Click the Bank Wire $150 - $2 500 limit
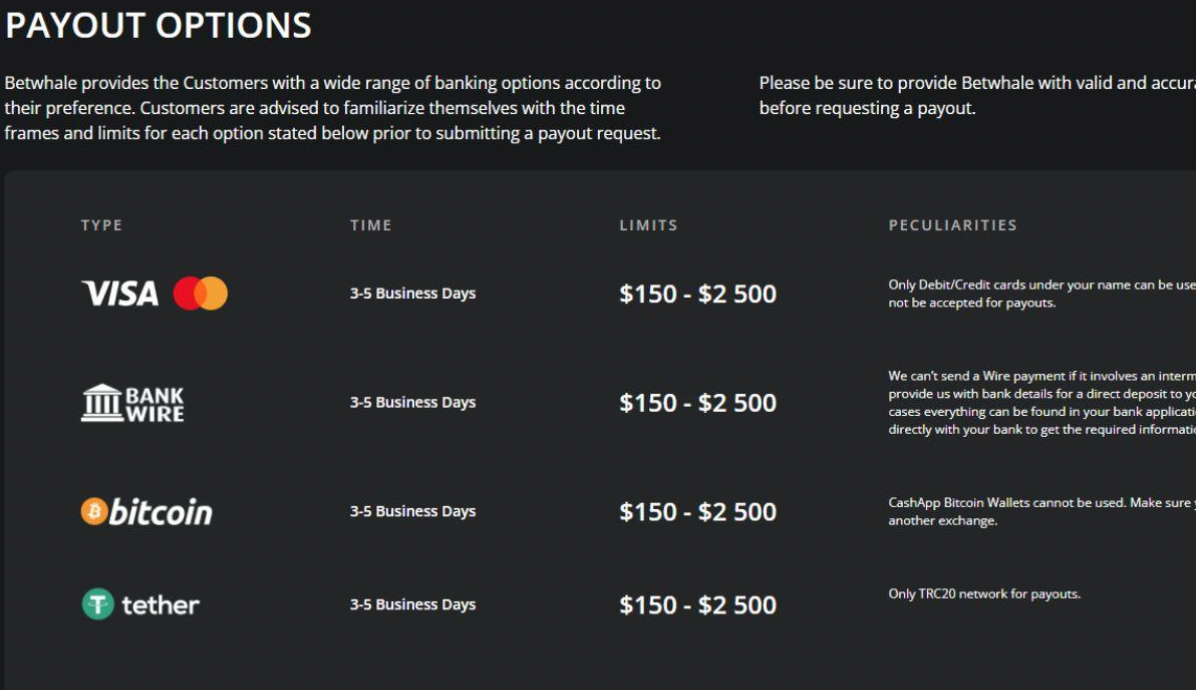The width and height of the screenshot is (1196, 690). pyautogui.click(x=698, y=403)
